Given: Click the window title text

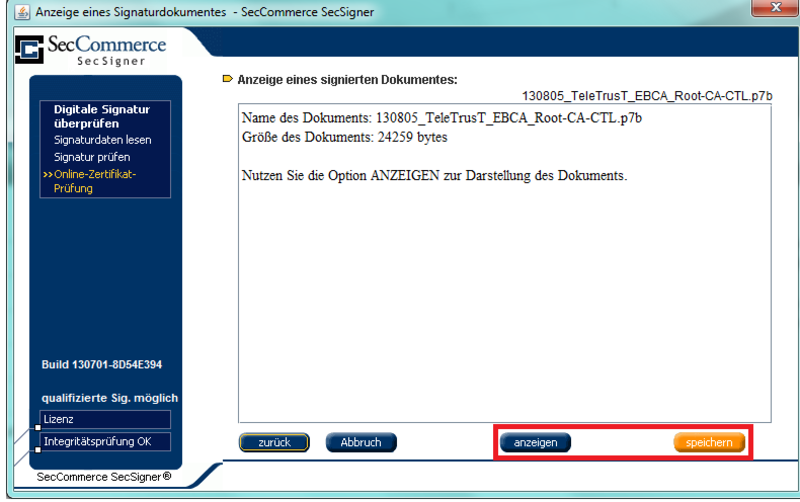Looking at the screenshot, I should pos(205,12).
